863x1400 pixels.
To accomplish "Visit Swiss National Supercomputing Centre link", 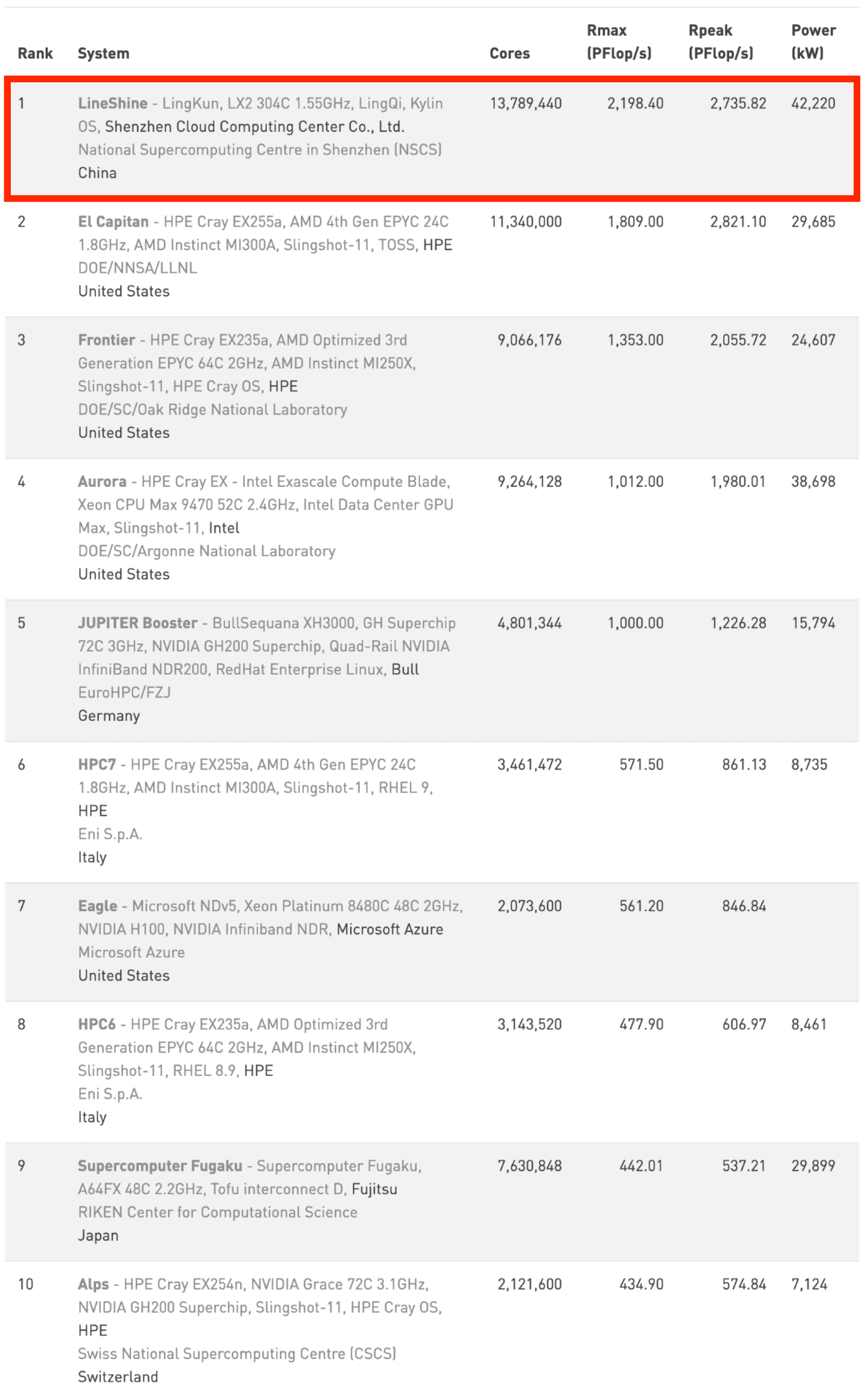I will tap(237, 1354).
